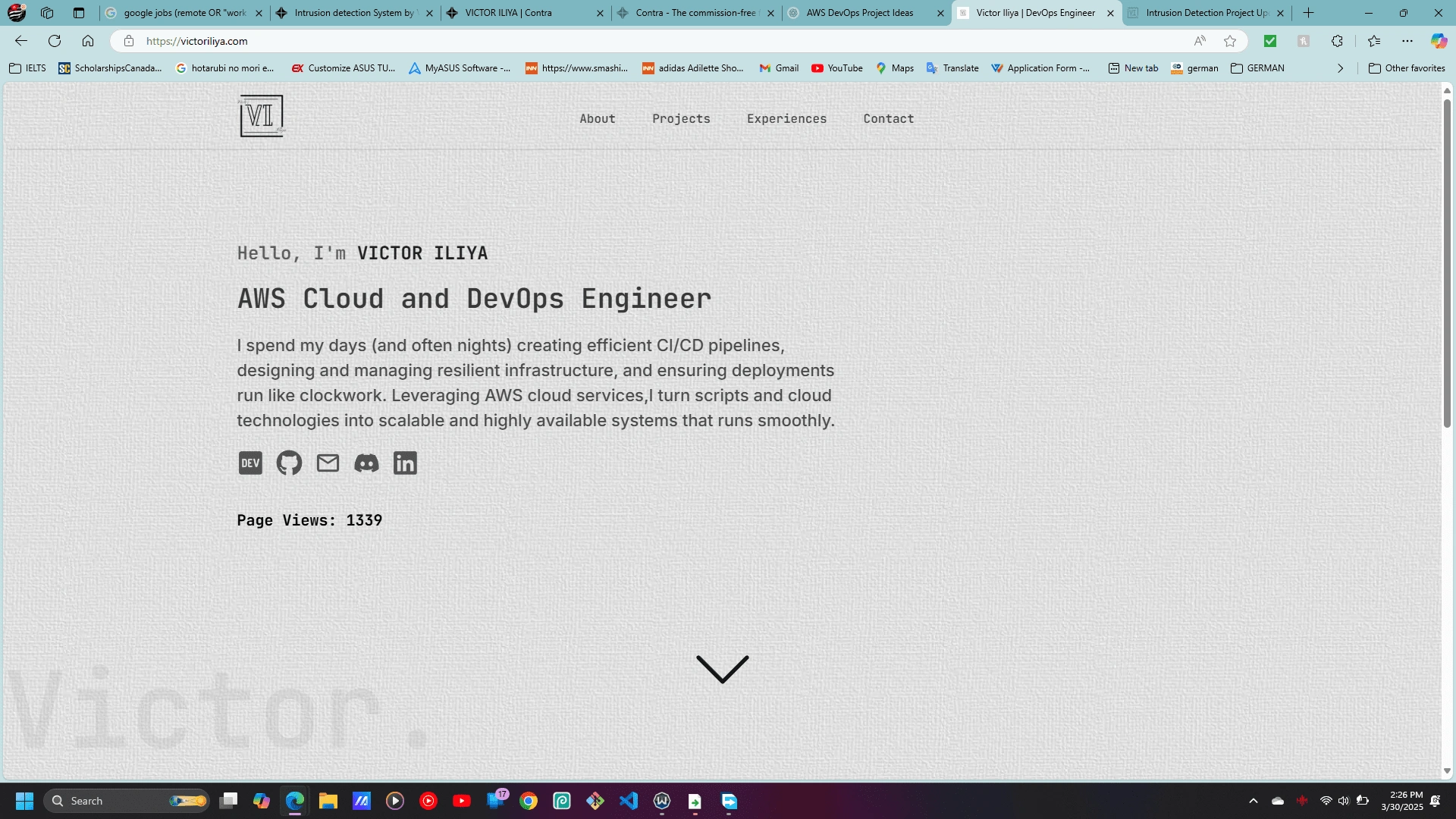
Task: Show hidden system tray icons
Action: (x=1254, y=801)
